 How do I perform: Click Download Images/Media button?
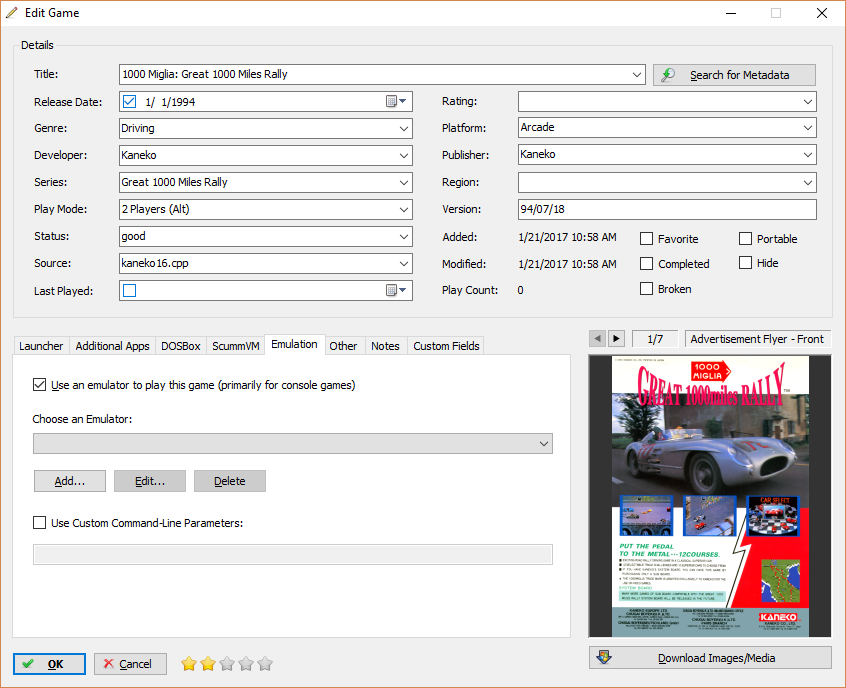pyautogui.click(x=710, y=658)
